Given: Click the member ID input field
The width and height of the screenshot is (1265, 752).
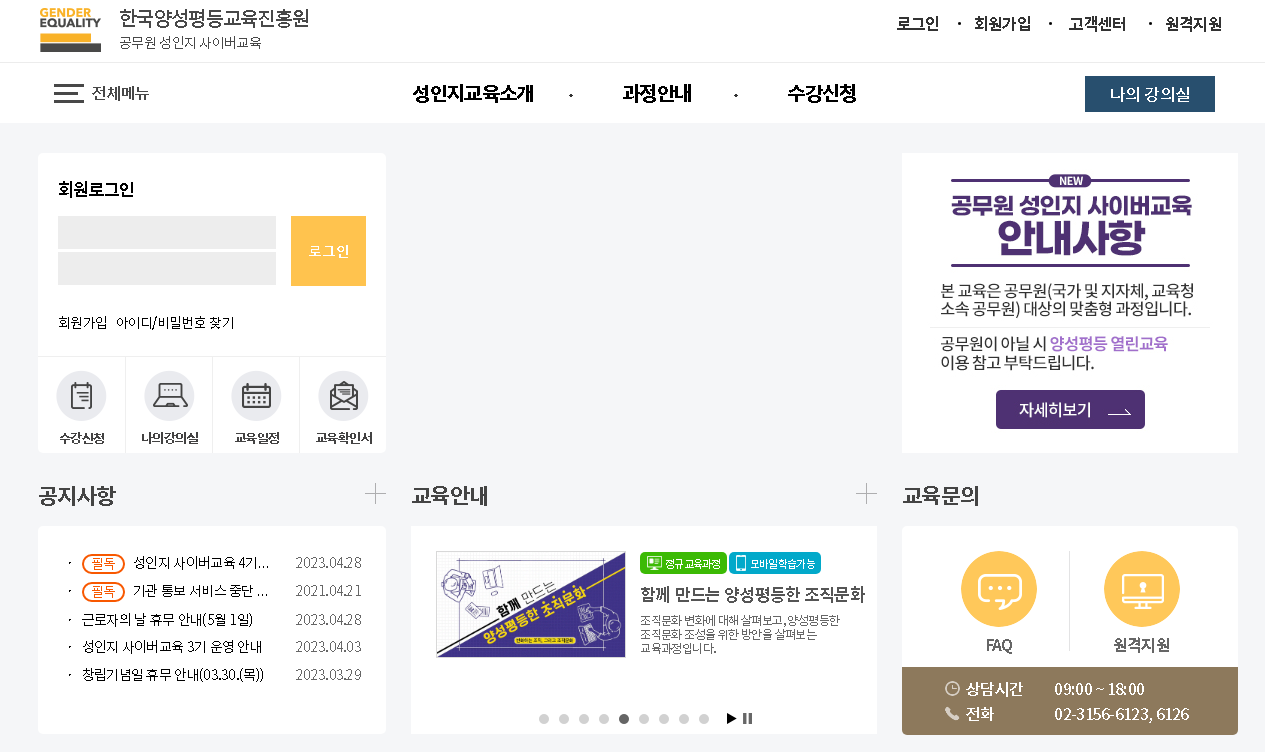Looking at the screenshot, I should [x=166, y=232].
